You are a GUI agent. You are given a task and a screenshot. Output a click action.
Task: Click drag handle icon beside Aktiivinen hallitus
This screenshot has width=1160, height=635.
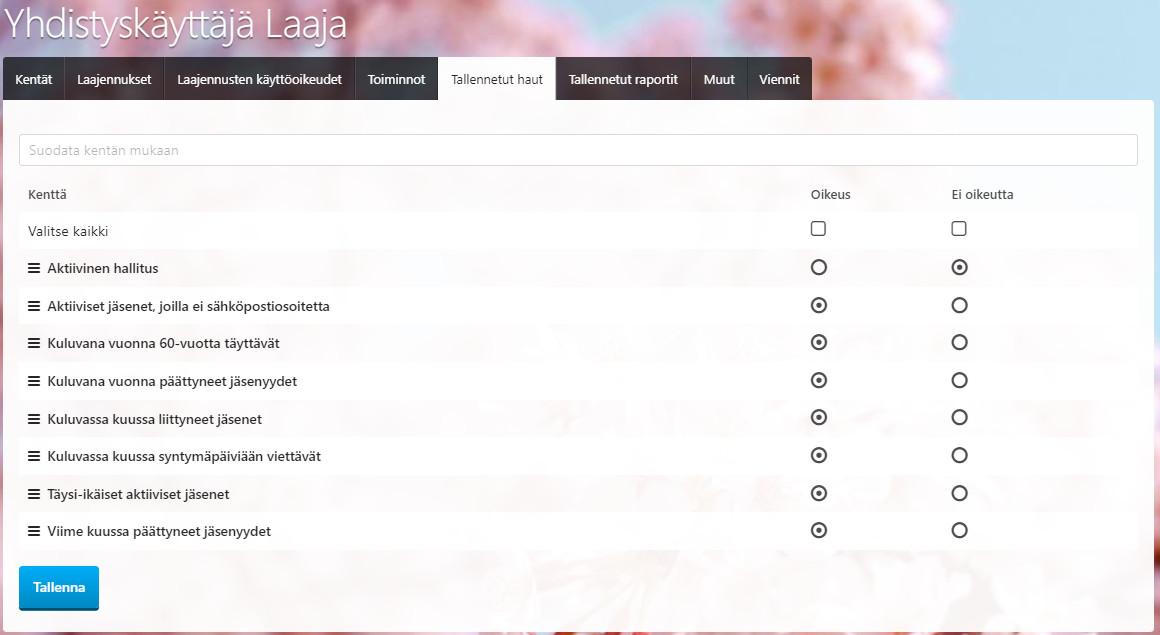(x=33, y=268)
